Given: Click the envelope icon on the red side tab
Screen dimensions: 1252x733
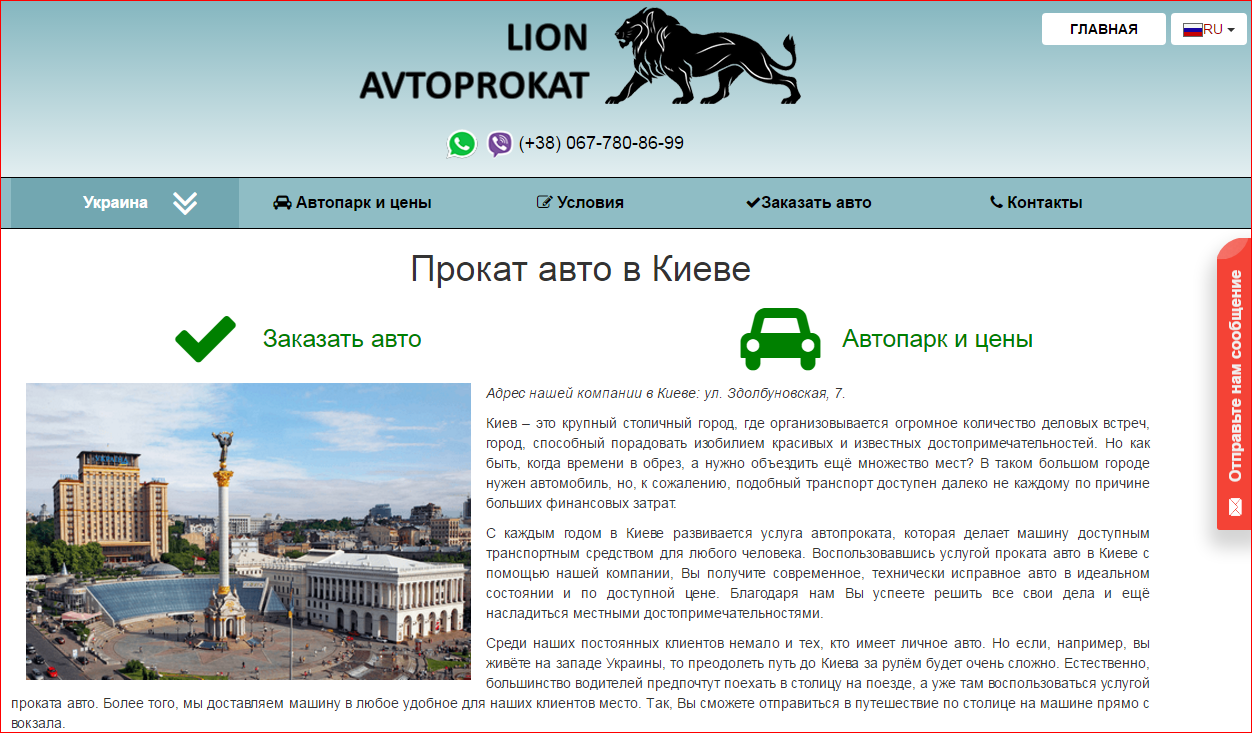Looking at the screenshot, I should (x=1237, y=509).
